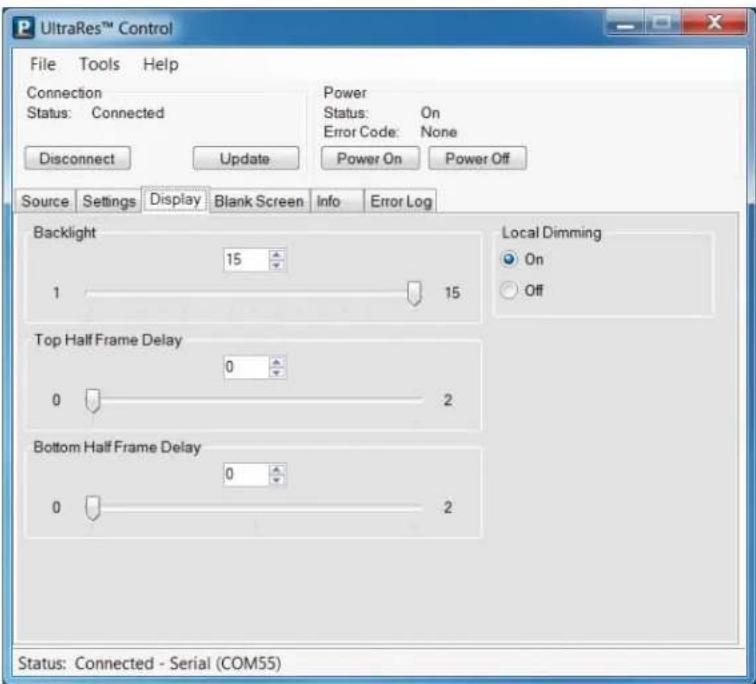Click the Power On button

370,158
